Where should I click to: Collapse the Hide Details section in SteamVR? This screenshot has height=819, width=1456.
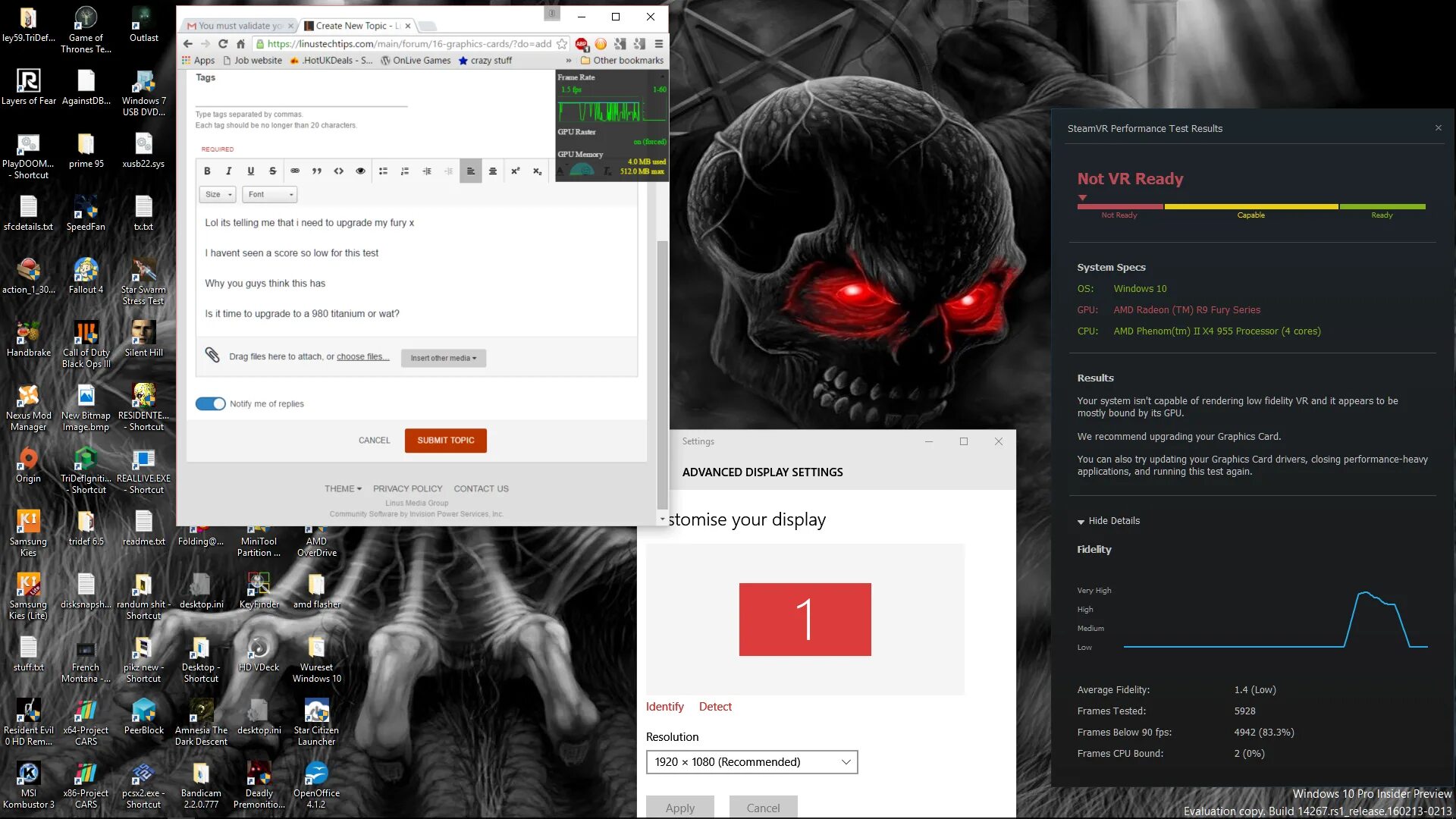click(x=1109, y=521)
